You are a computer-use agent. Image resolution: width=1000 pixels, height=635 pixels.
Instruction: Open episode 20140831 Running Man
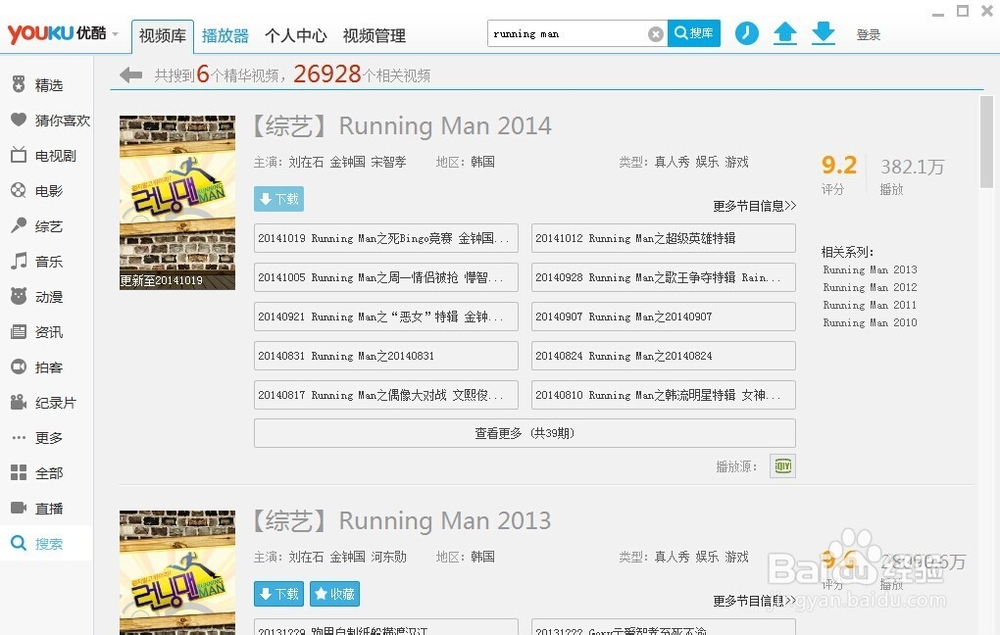386,356
